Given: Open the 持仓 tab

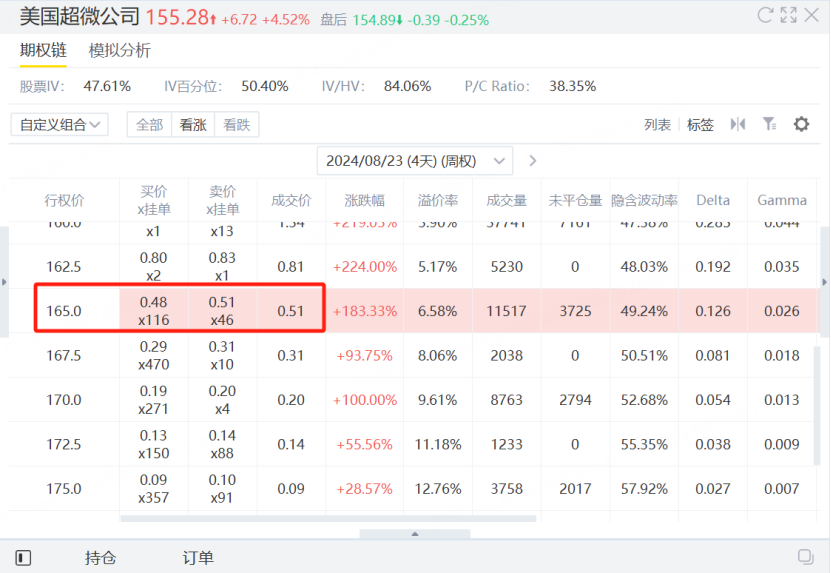Looking at the screenshot, I should [x=100, y=558].
